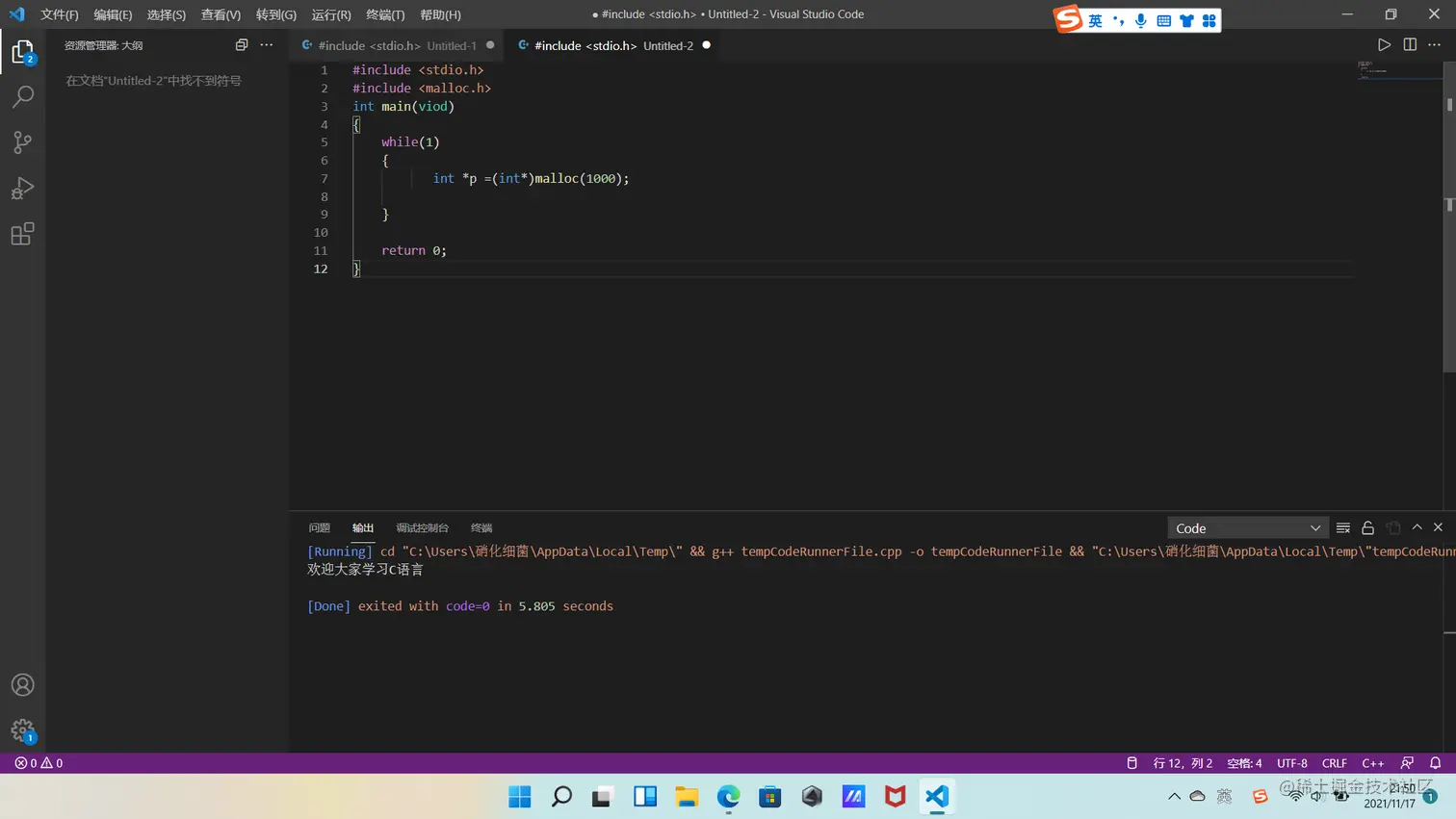Close the Untitled-2 tab via its dot
This screenshot has height=819, width=1456.
707,45
